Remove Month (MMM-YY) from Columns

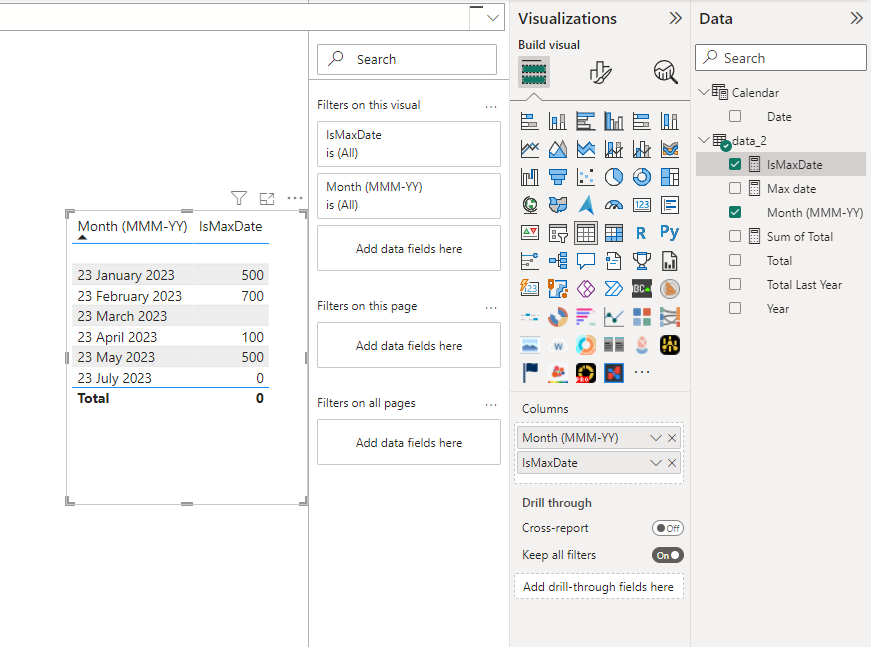(672, 438)
